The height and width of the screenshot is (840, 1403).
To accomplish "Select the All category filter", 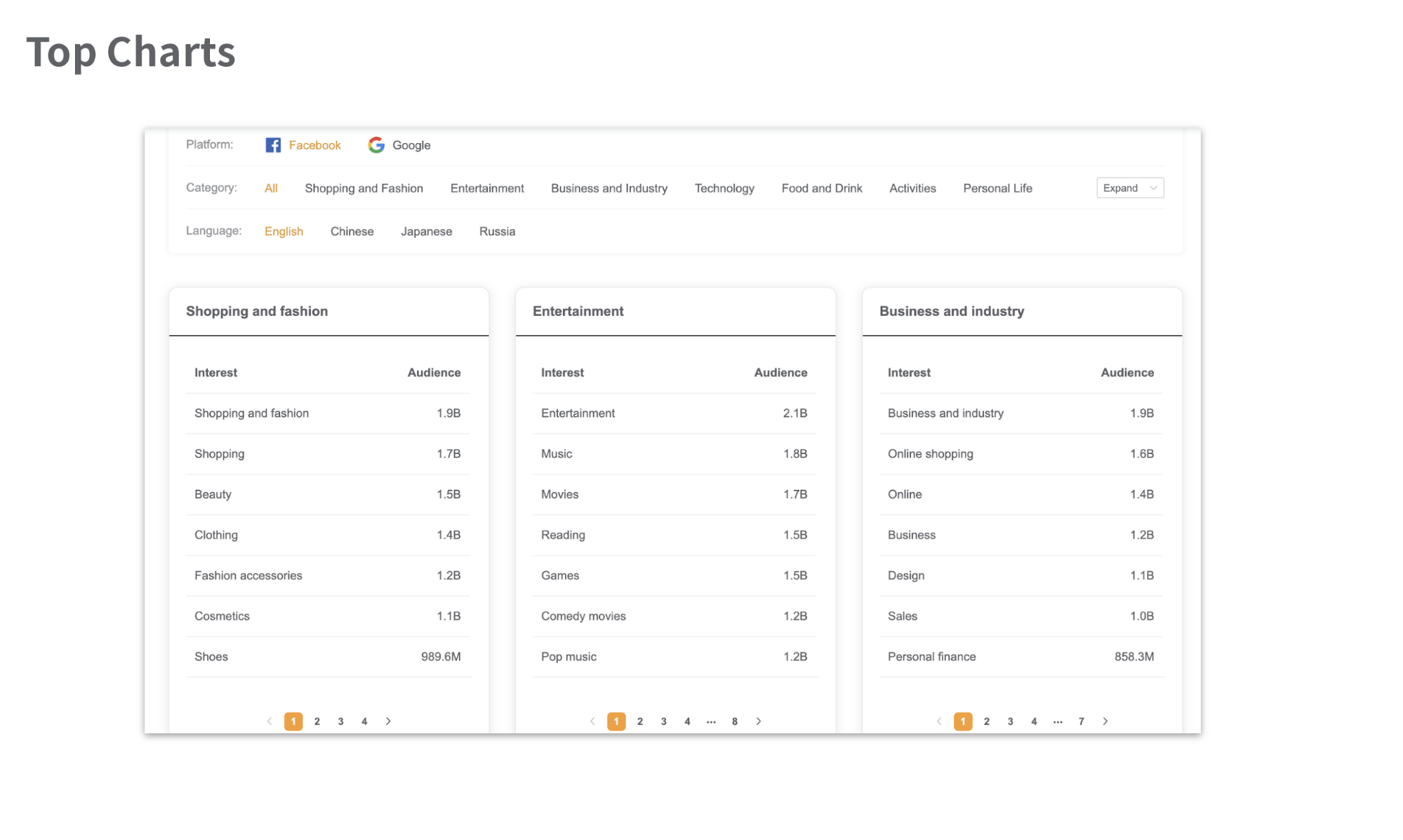I will [x=271, y=187].
